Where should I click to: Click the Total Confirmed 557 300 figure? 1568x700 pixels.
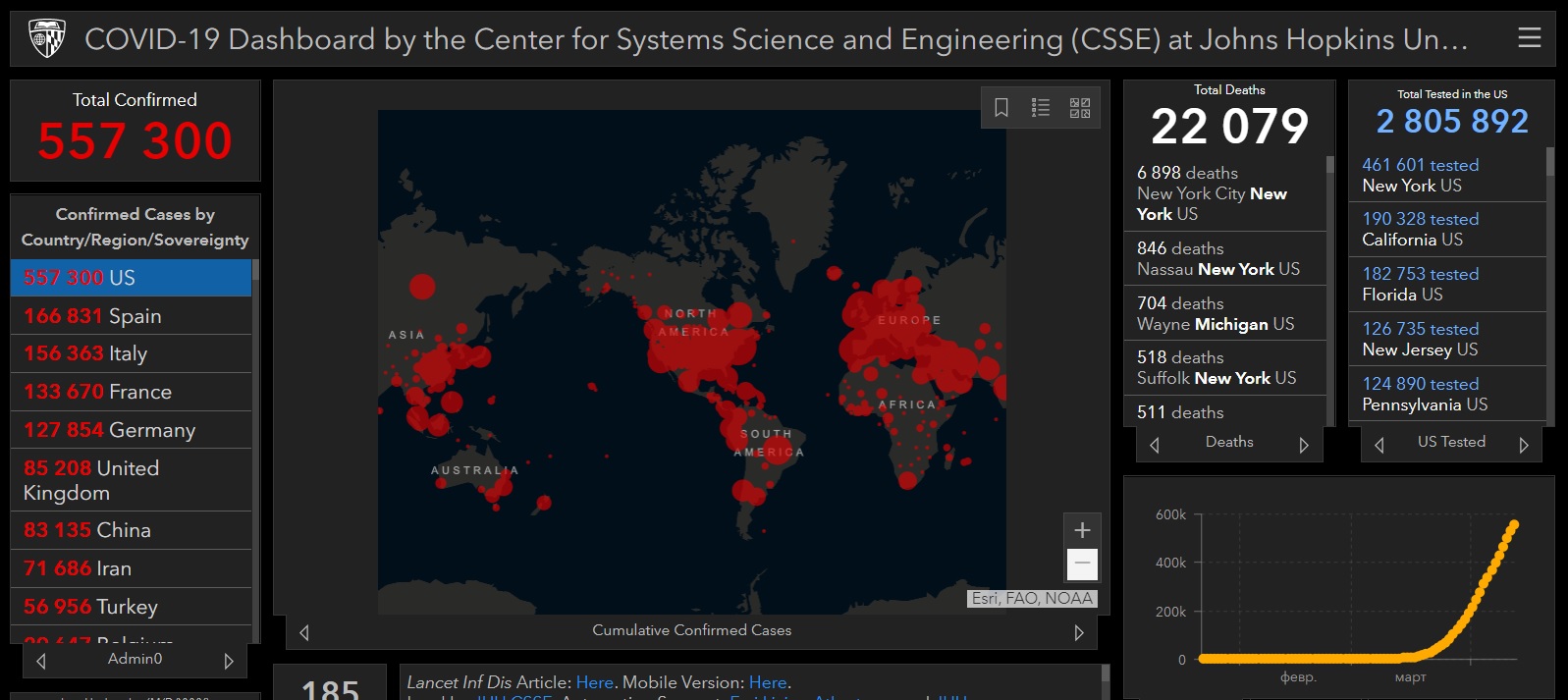click(x=135, y=140)
